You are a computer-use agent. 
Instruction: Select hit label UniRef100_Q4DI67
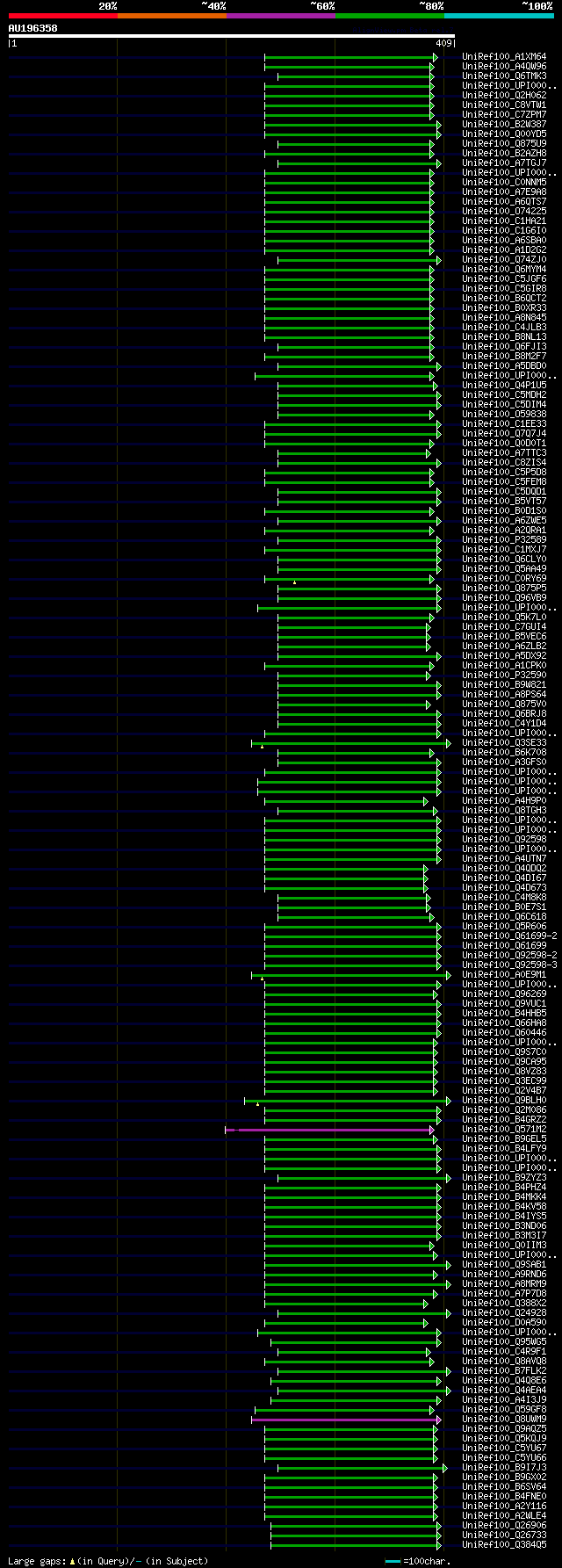[504, 878]
